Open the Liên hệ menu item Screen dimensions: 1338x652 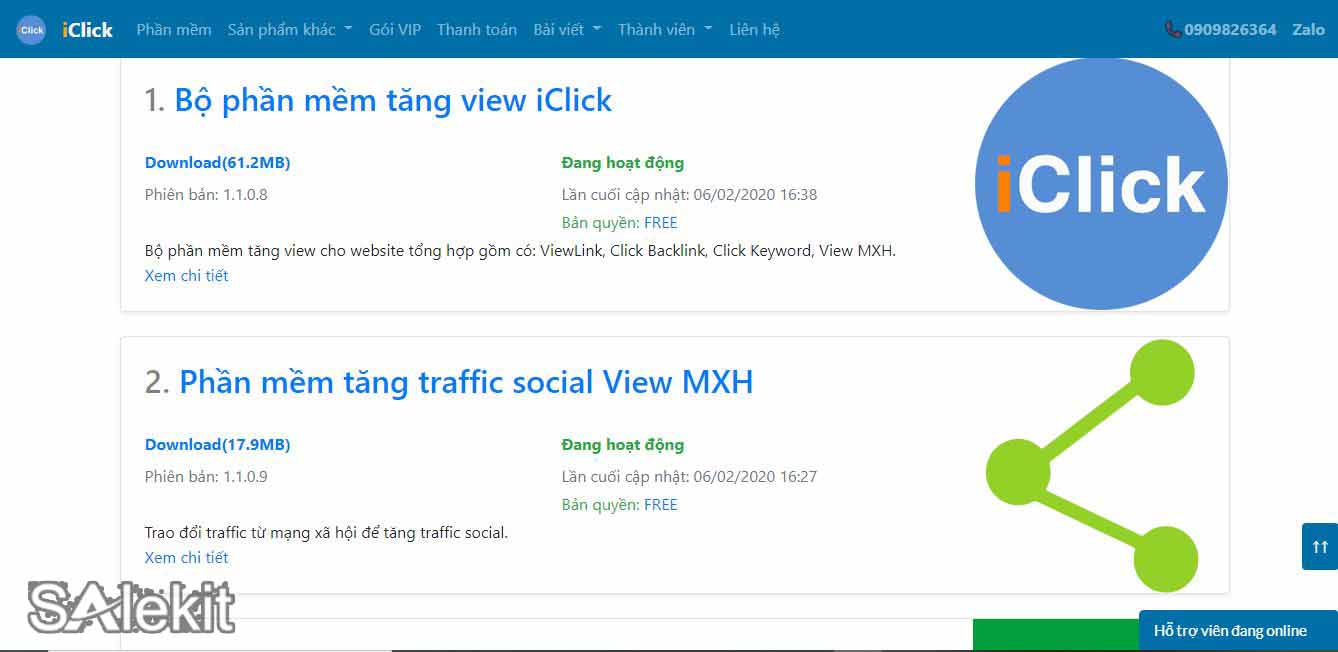[x=753, y=29]
